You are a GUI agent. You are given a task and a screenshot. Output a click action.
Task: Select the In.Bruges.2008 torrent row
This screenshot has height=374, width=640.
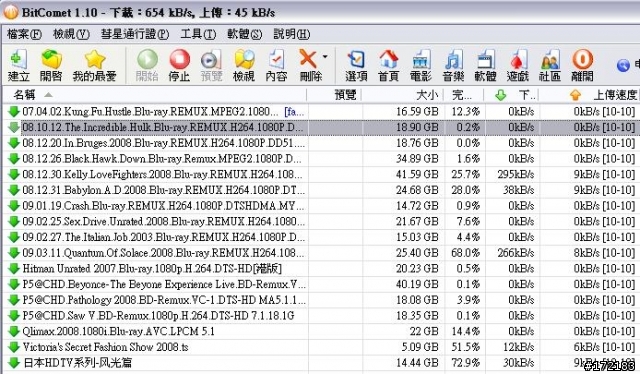tap(321, 143)
